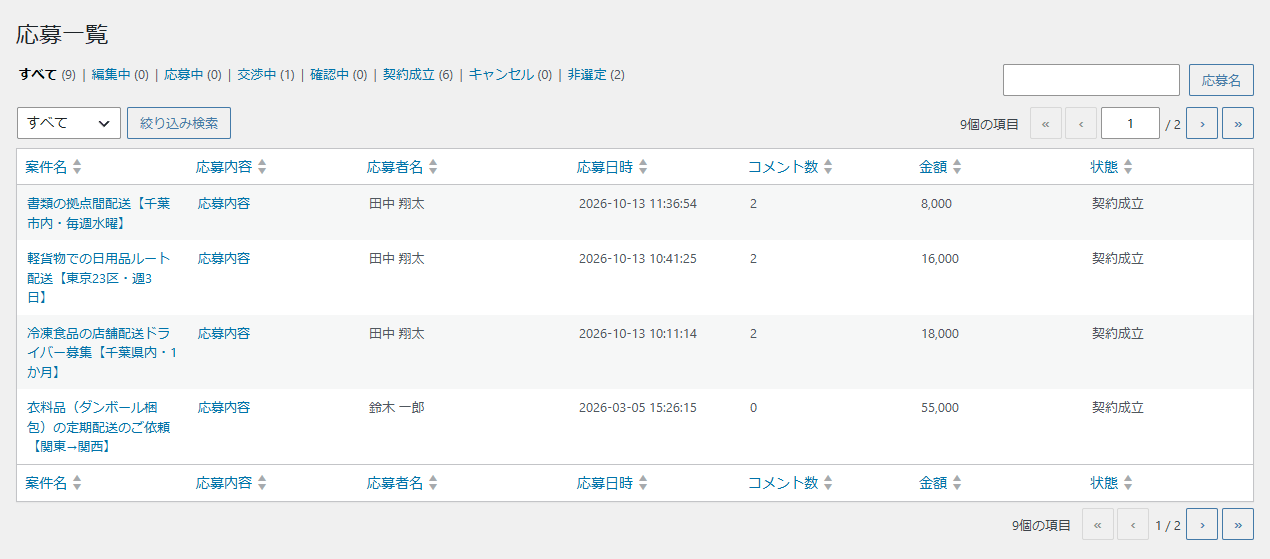
Task: Open 応募内容 link in the 18,000 row
Action: click(224, 333)
